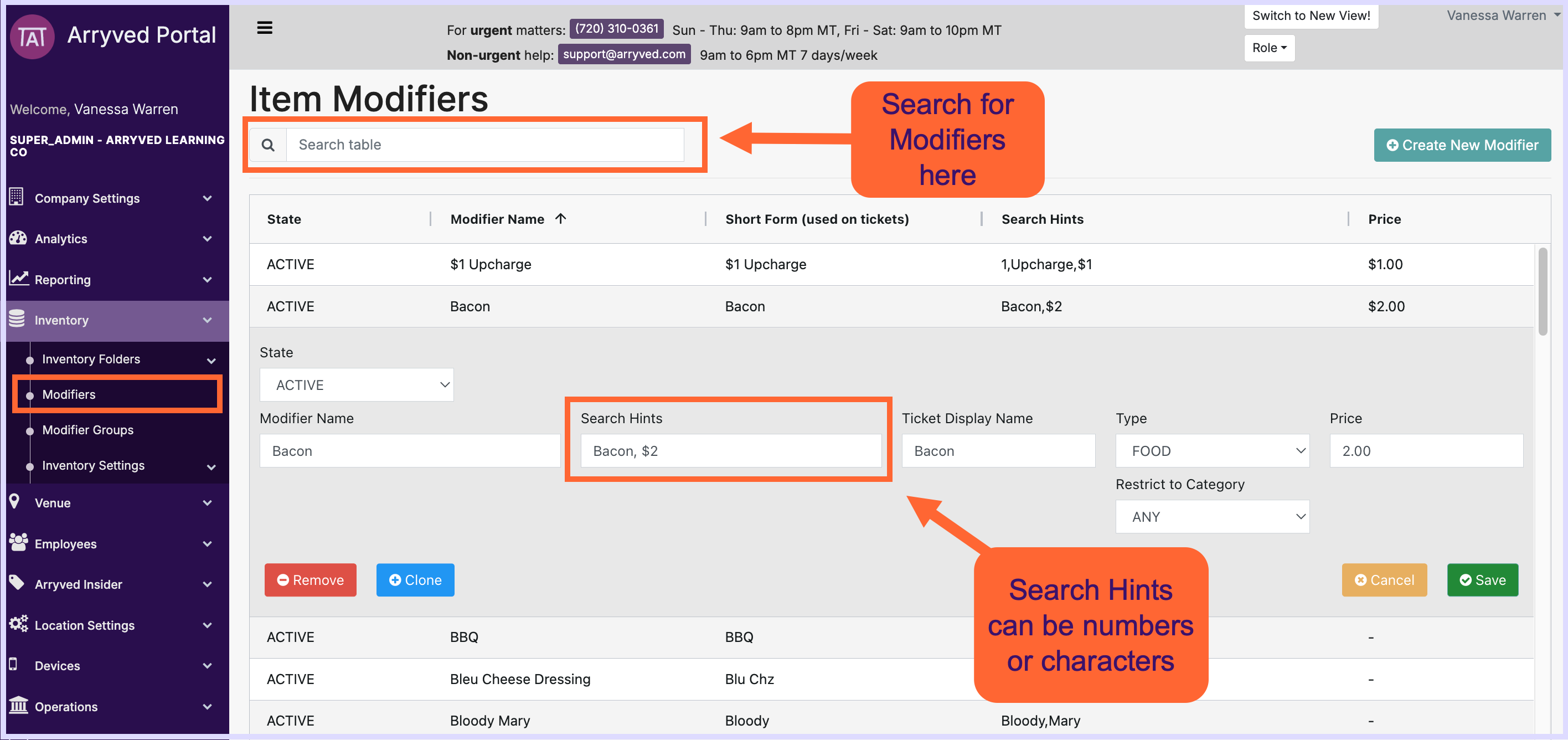1568x740 pixels.
Task: Open Restrict to Category ANY dropdown
Action: point(1212,516)
